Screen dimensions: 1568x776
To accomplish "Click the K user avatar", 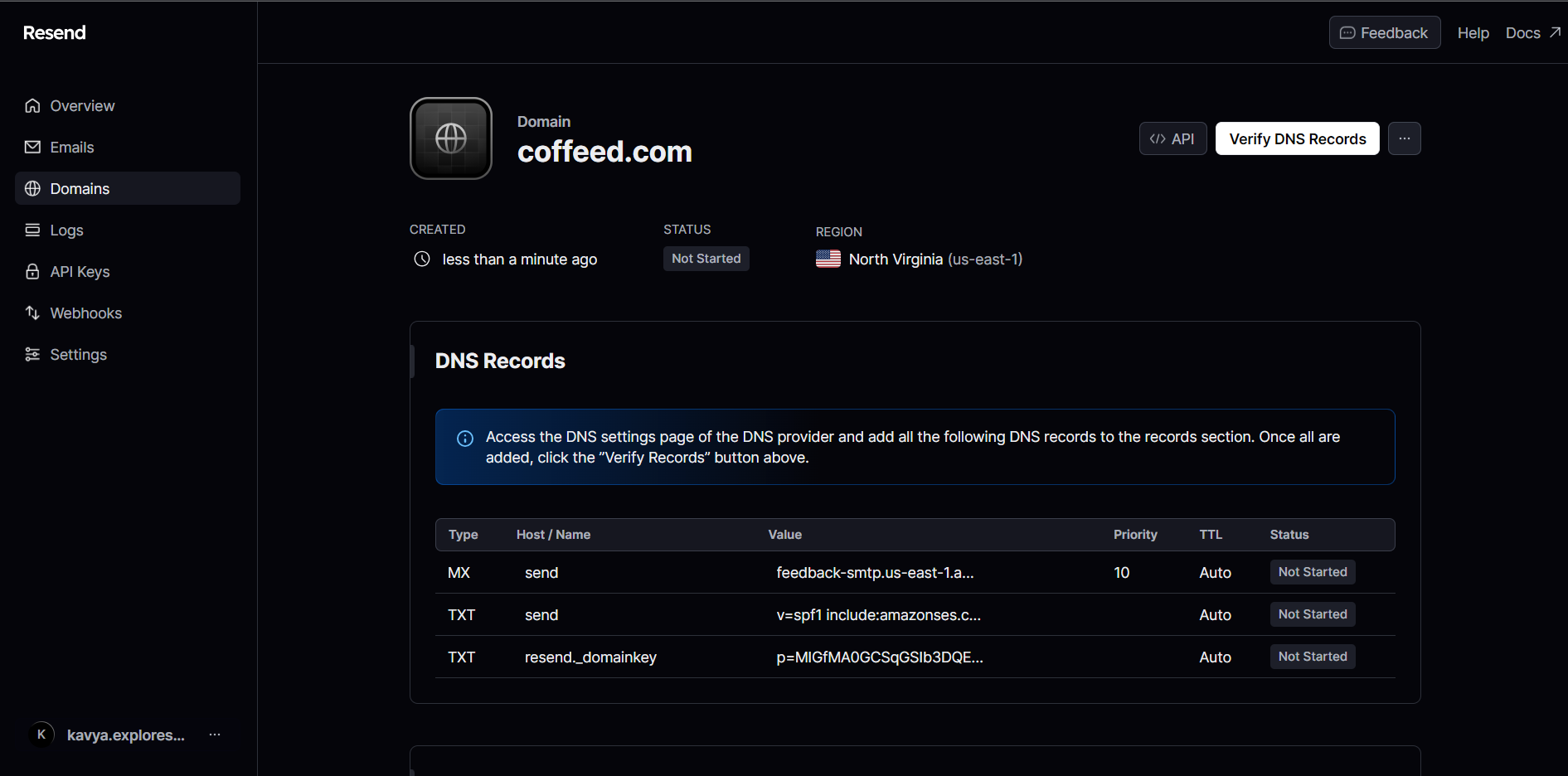I will (x=41, y=735).
